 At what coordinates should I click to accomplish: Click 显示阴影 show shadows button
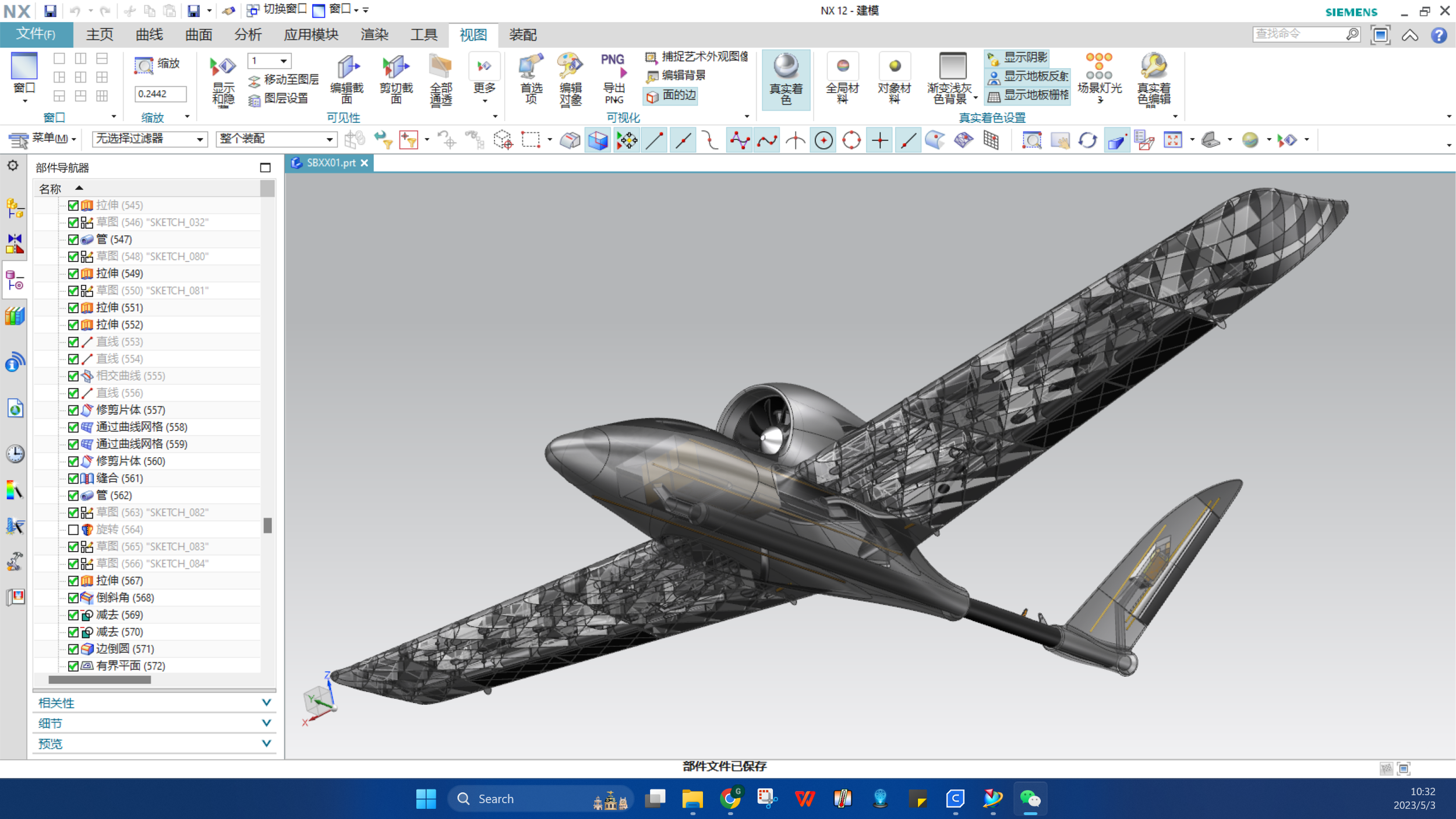[1018, 58]
